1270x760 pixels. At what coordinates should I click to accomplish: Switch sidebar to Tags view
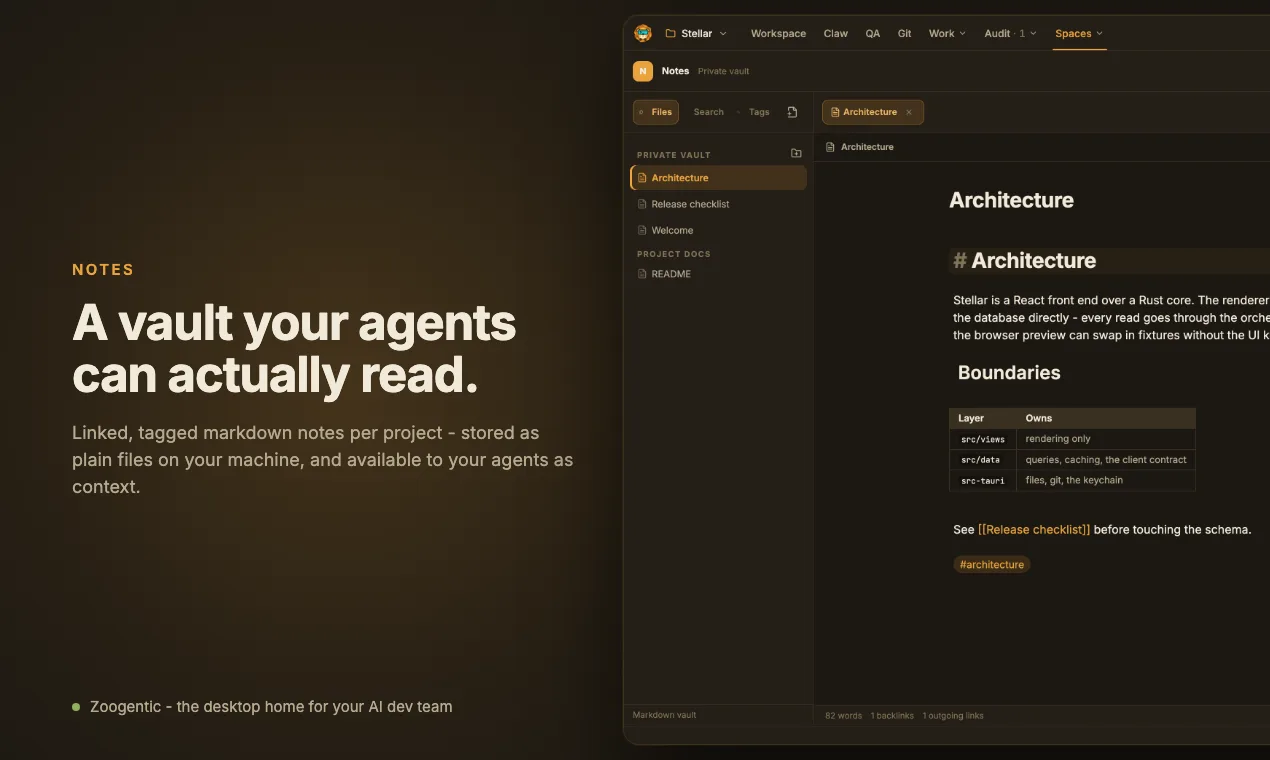(x=759, y=112)
